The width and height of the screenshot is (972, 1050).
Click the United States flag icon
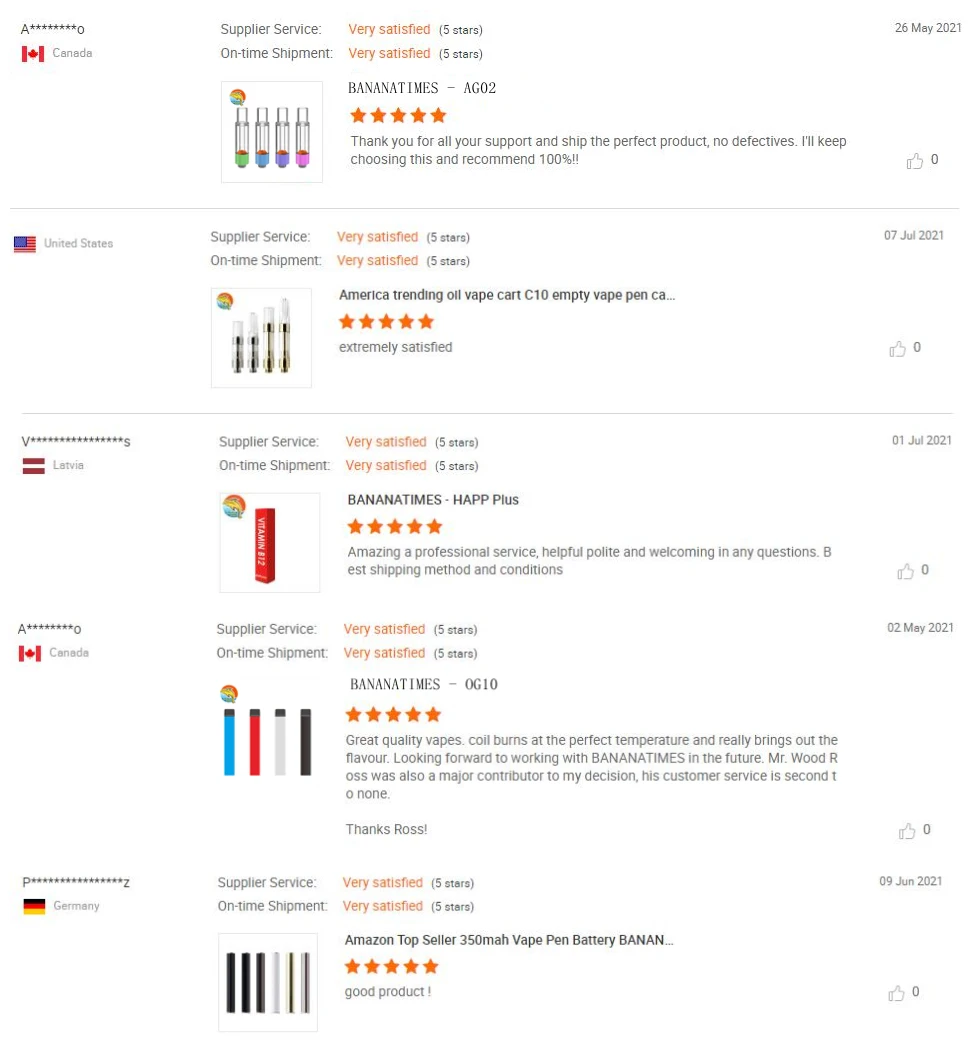point(25,244)
